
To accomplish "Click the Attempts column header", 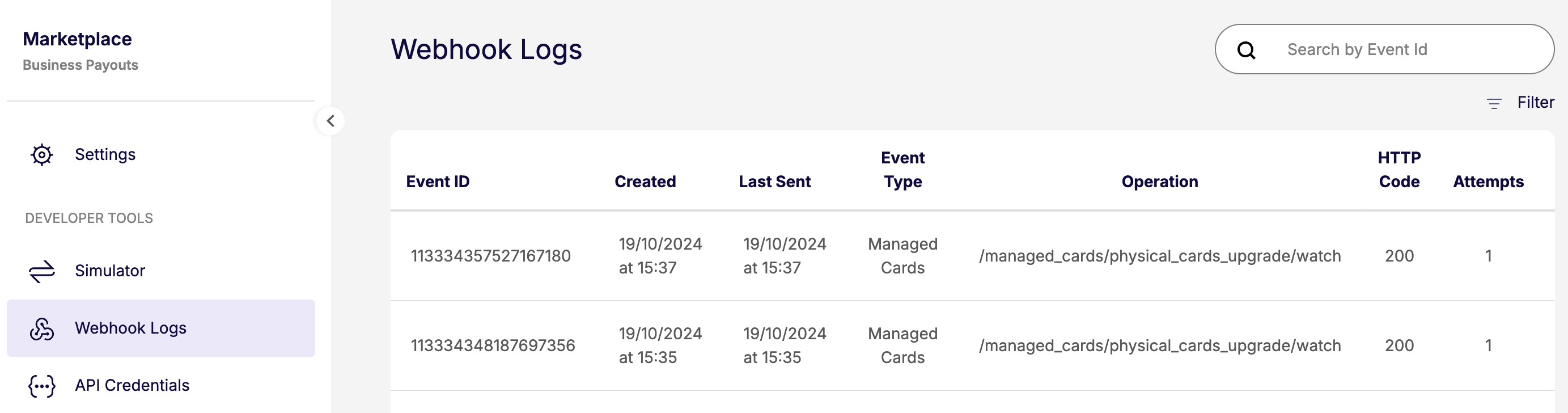I will point(1488,182).
